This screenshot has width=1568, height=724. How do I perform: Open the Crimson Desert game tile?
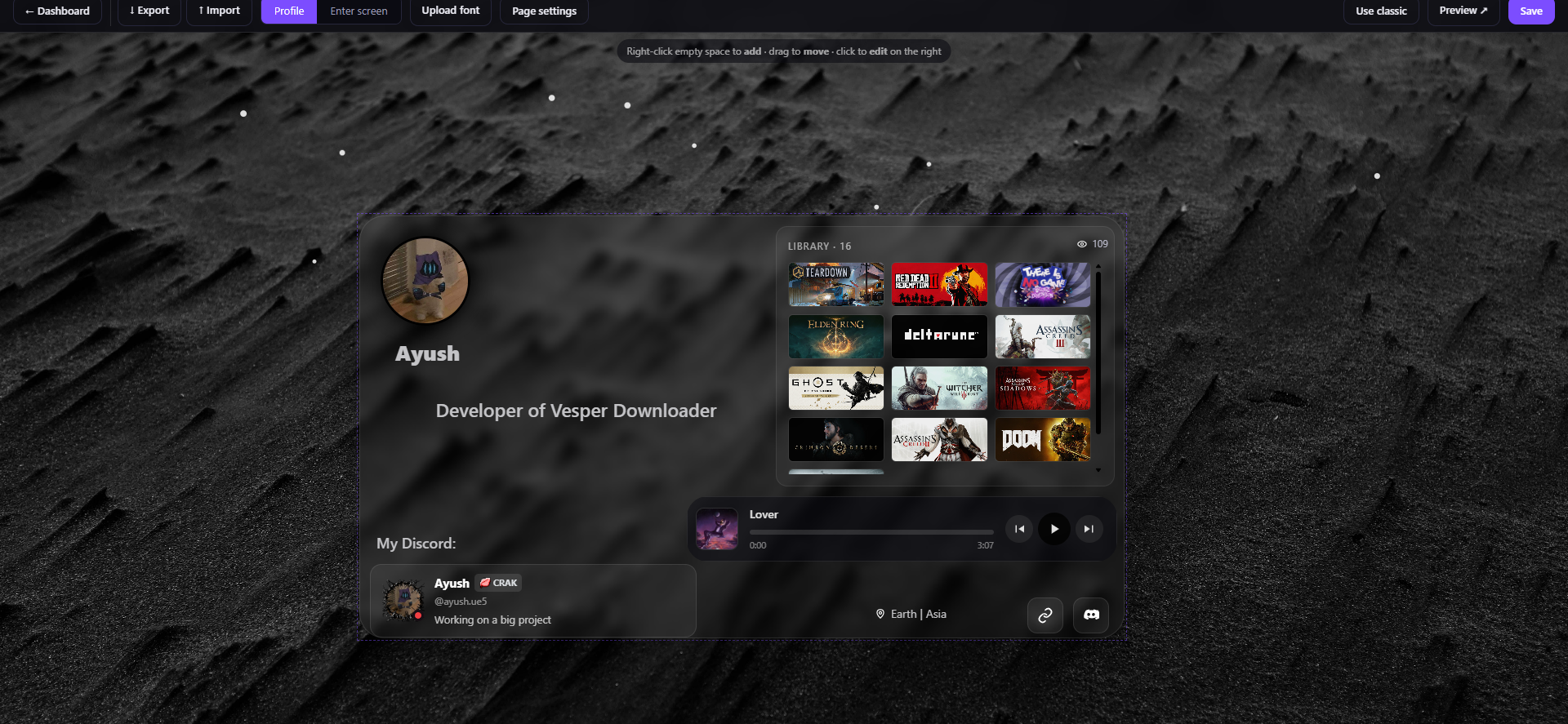(x=836, y=440)
